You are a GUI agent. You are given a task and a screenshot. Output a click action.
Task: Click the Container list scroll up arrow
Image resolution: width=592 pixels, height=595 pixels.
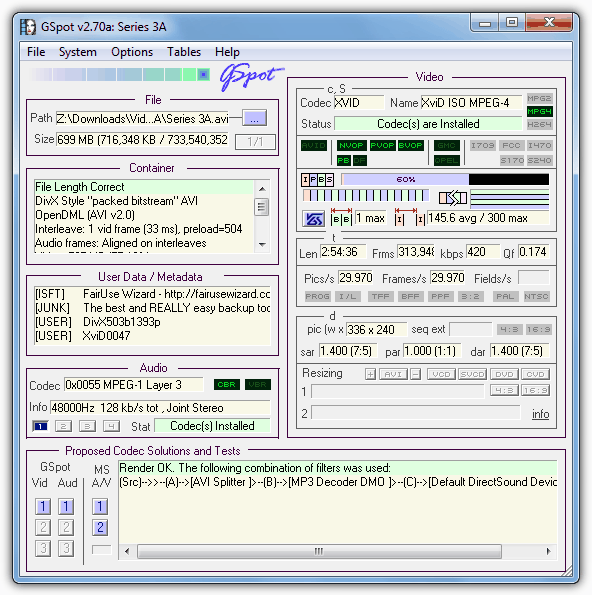tap(262, 188)
